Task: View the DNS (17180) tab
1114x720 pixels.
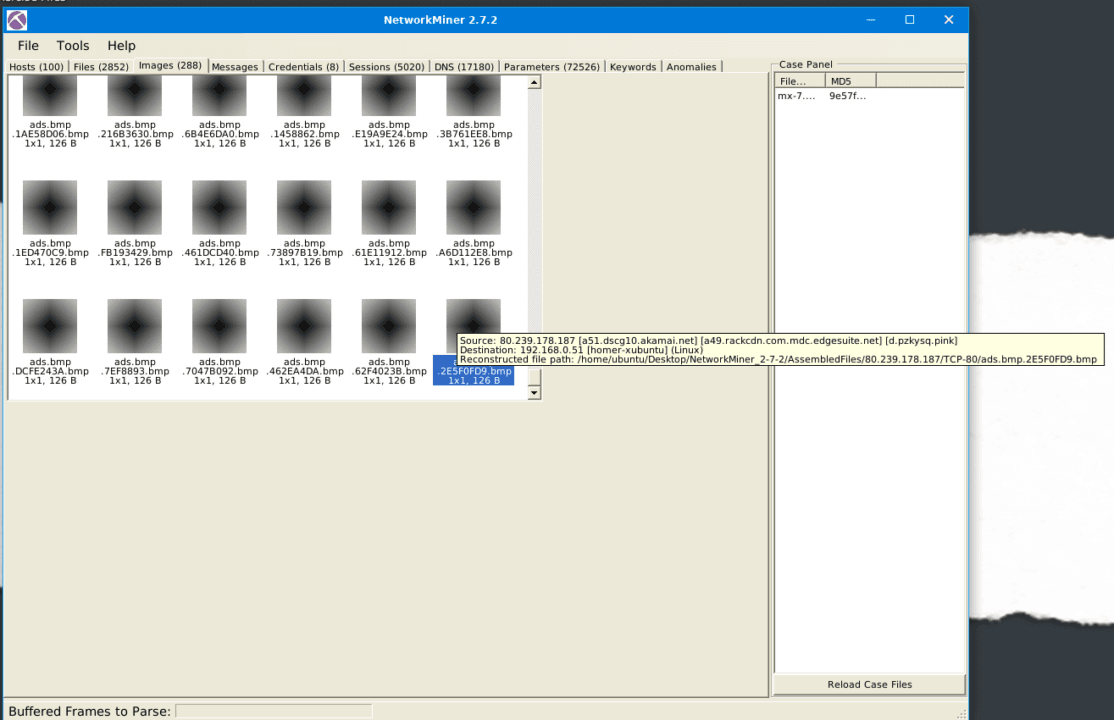Action: click(462, 66)
